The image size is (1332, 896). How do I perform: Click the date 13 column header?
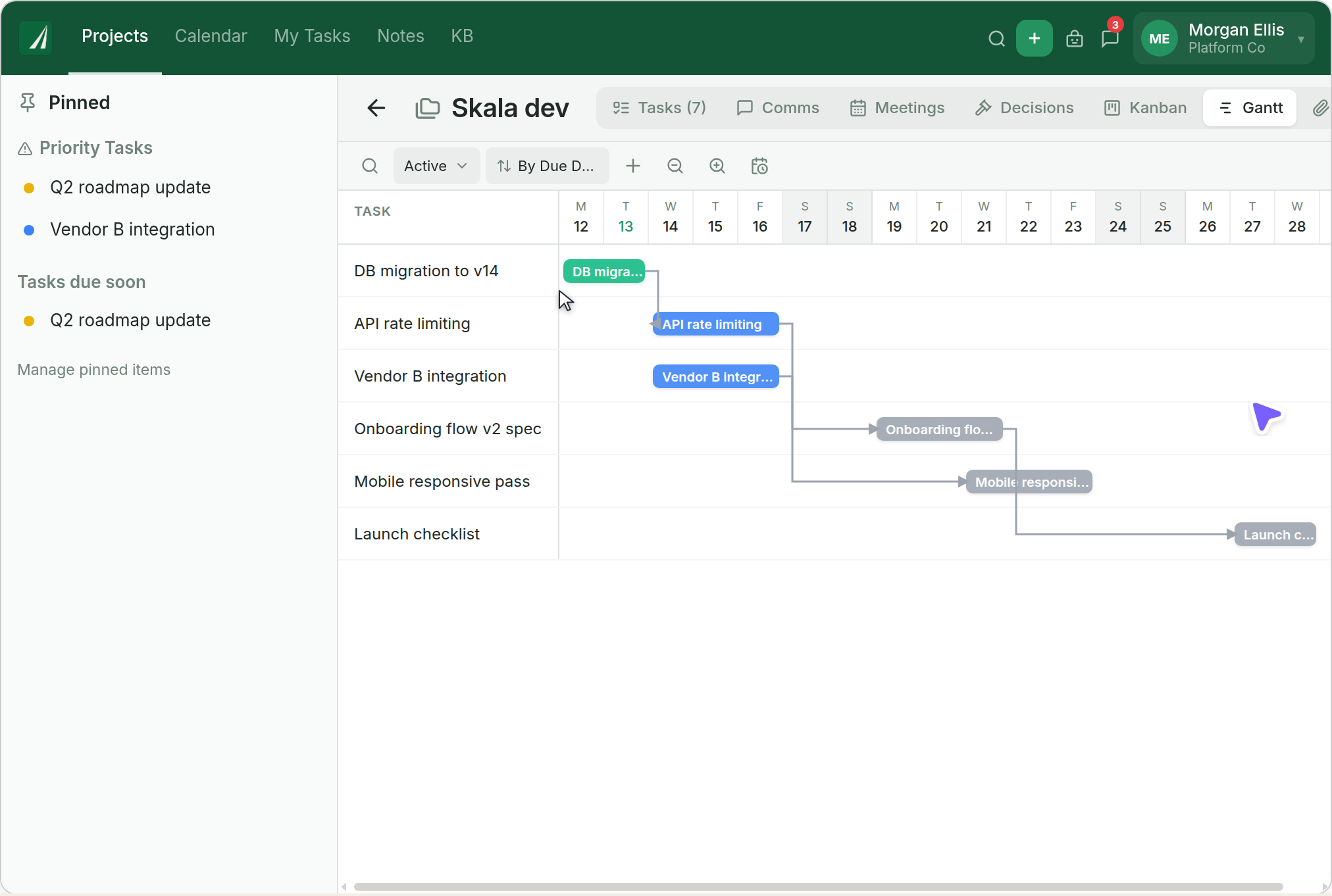click(x=626, y=218)
